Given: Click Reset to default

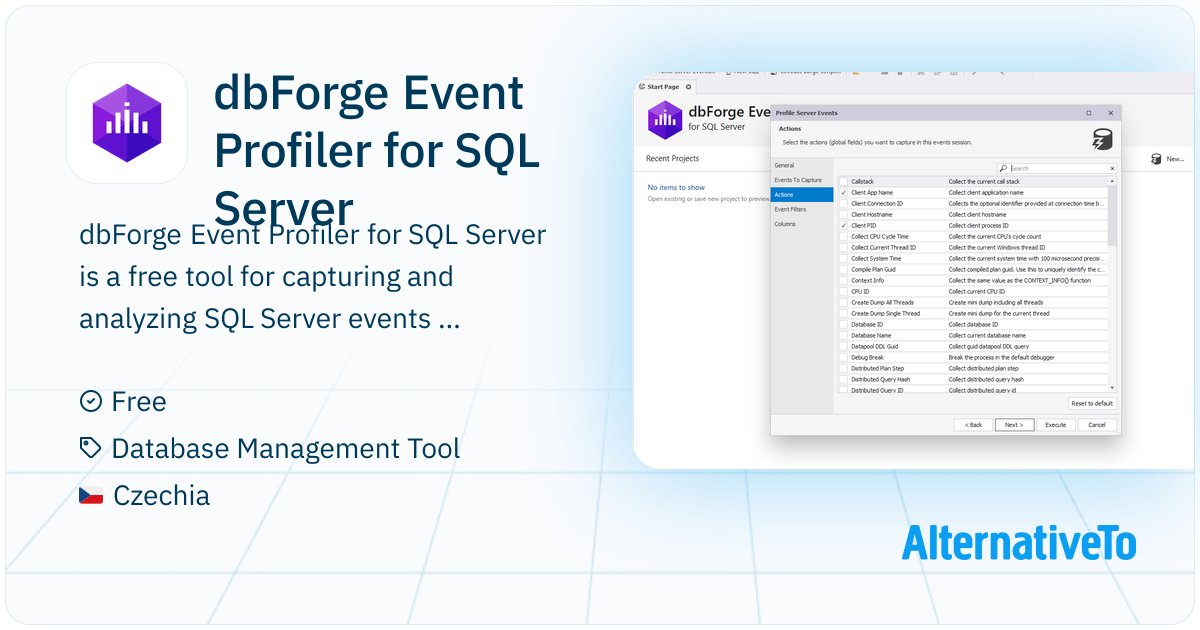Looking at the screenshot, I should (x=1092, y=403).
